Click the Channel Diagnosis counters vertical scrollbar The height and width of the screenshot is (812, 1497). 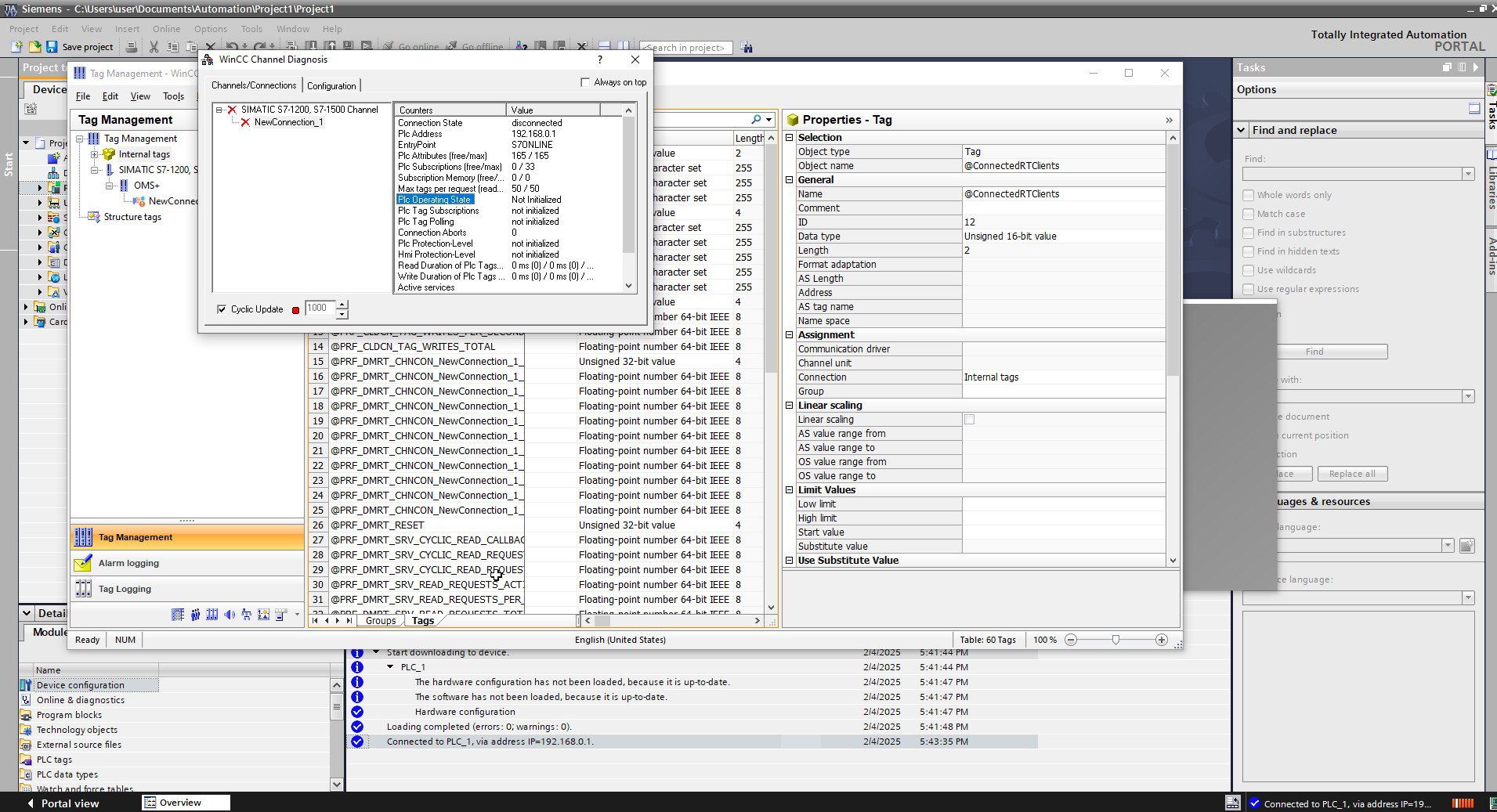pos(628,198)
